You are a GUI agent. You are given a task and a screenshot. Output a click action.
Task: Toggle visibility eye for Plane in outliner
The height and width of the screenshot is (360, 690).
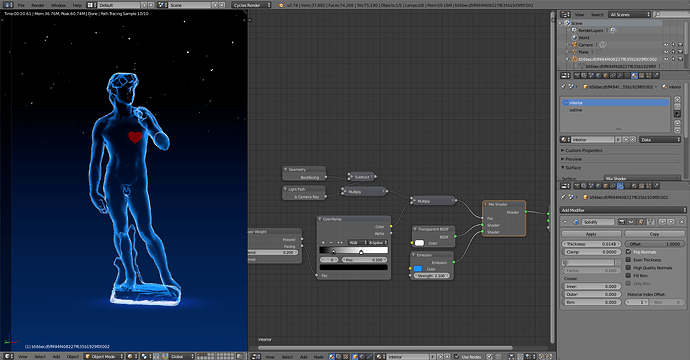666,52
